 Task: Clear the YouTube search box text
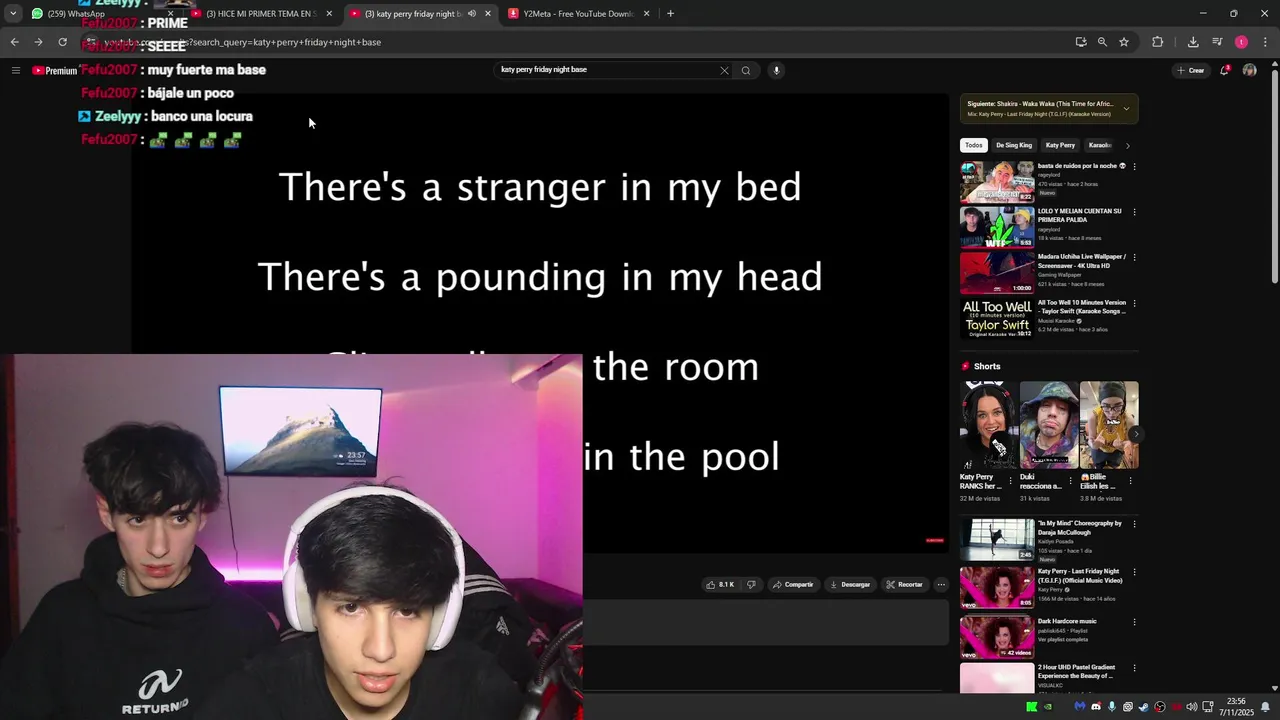724,70
